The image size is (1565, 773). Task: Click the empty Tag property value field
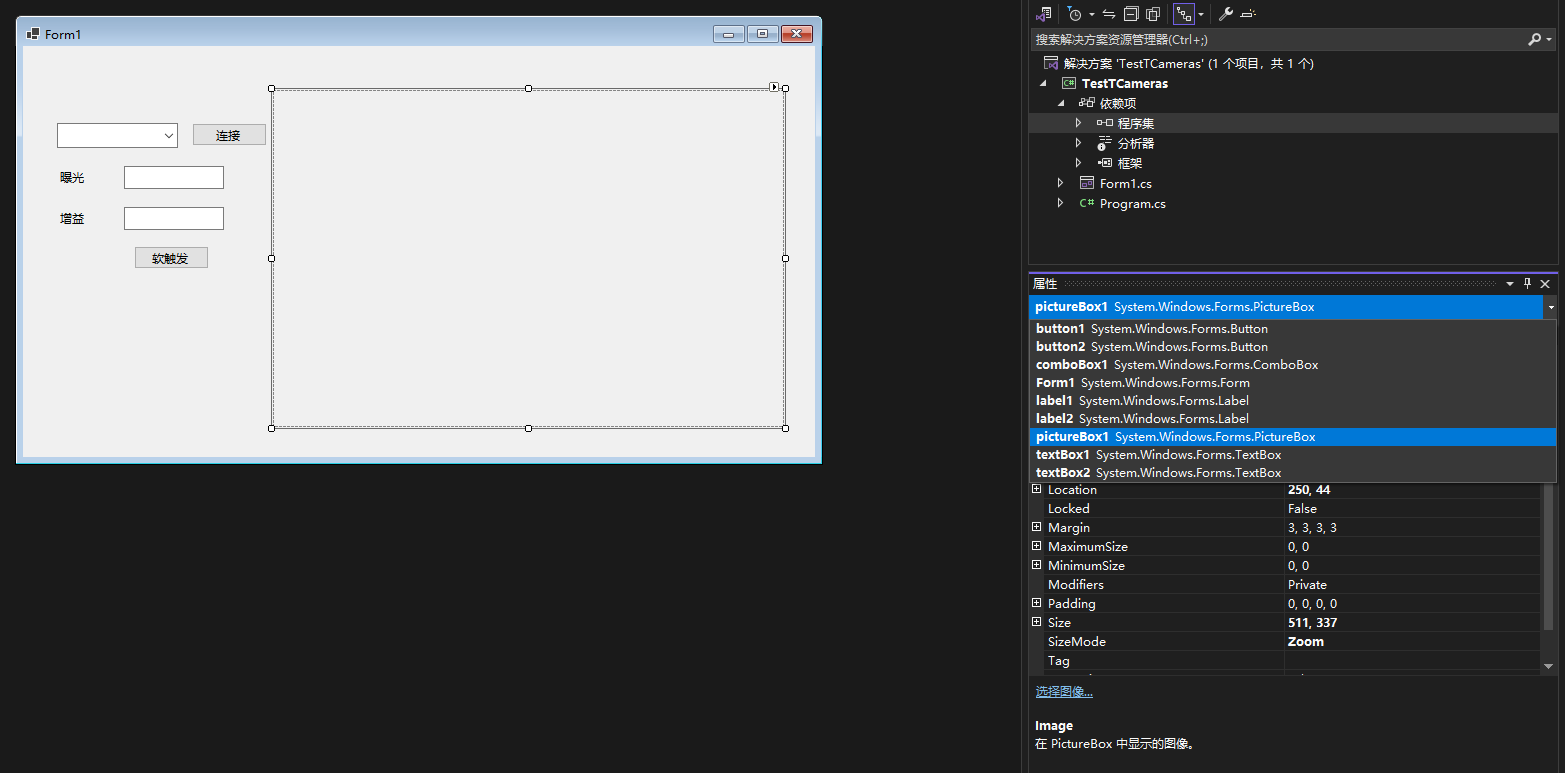1412,661
